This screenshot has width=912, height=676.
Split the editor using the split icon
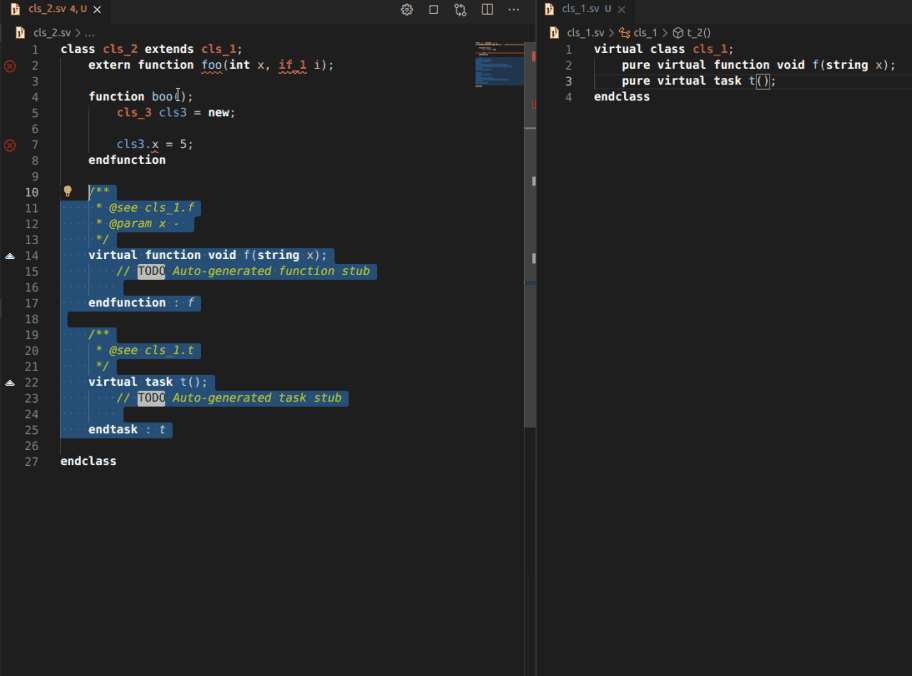[487, 10]
